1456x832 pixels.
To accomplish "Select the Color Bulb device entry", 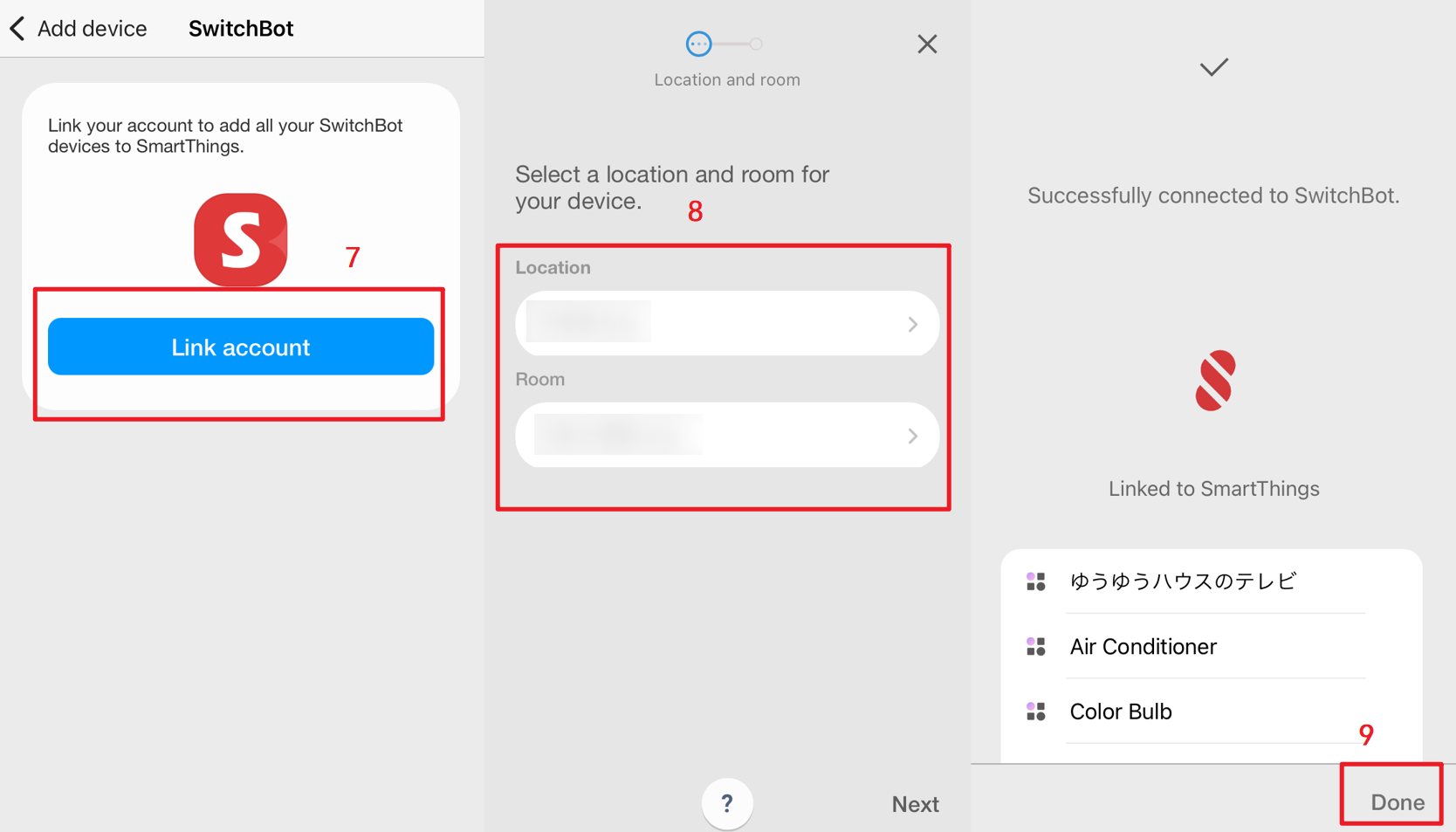I will [x=1120, y=712].
